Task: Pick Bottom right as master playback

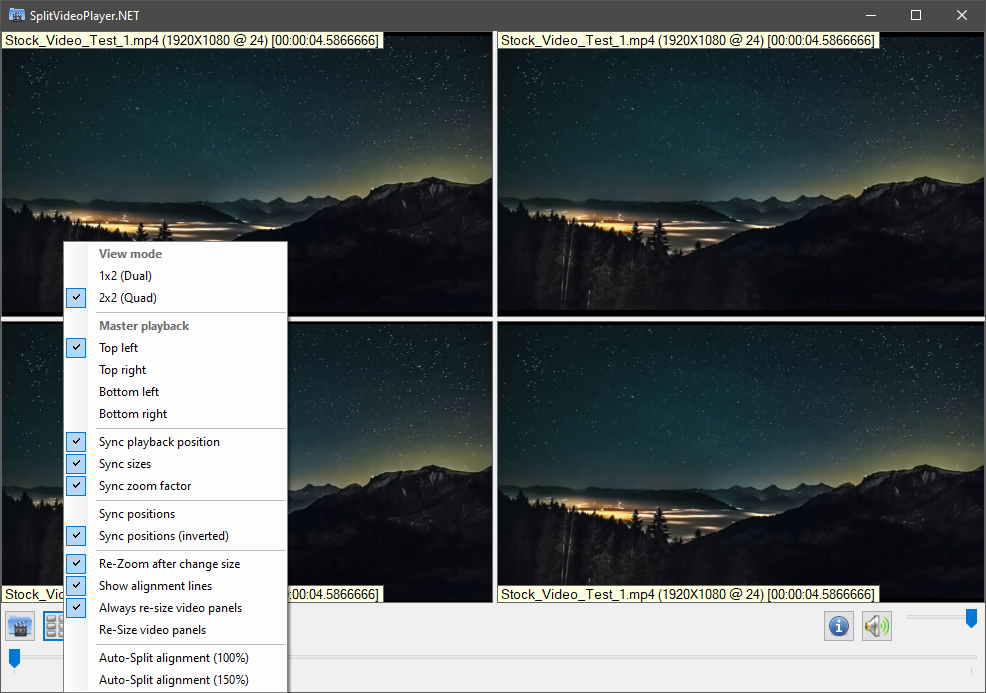Action: (x=133, y=414)
